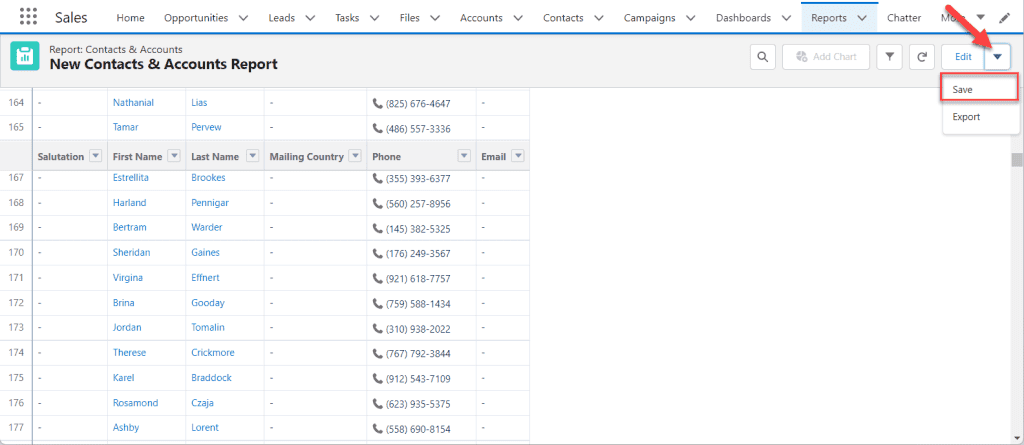Select Save from the dropdown menu
Screen dimensions: 1024x445
point(980,88)
